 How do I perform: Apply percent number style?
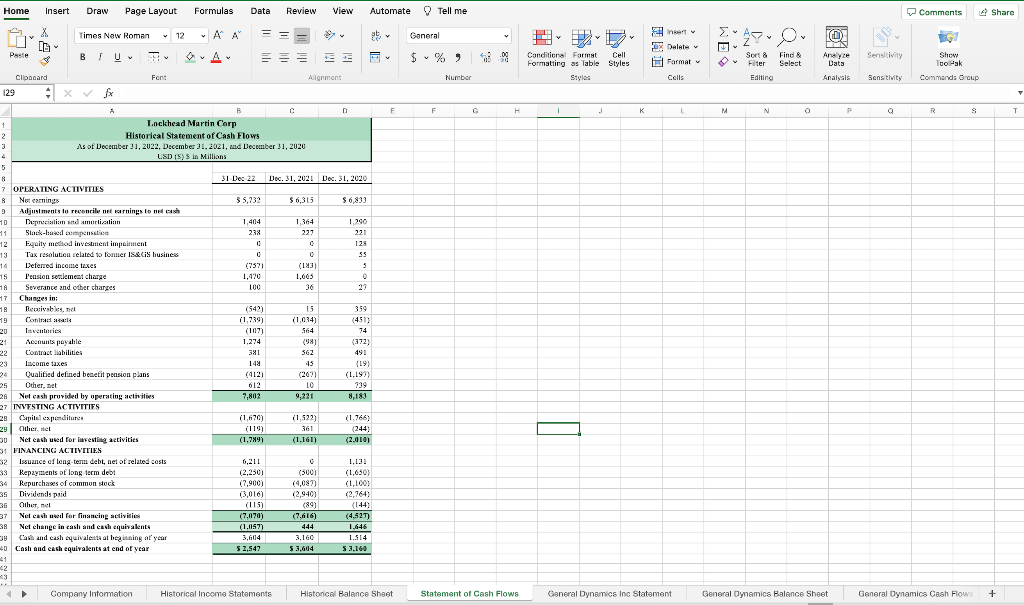439,58
